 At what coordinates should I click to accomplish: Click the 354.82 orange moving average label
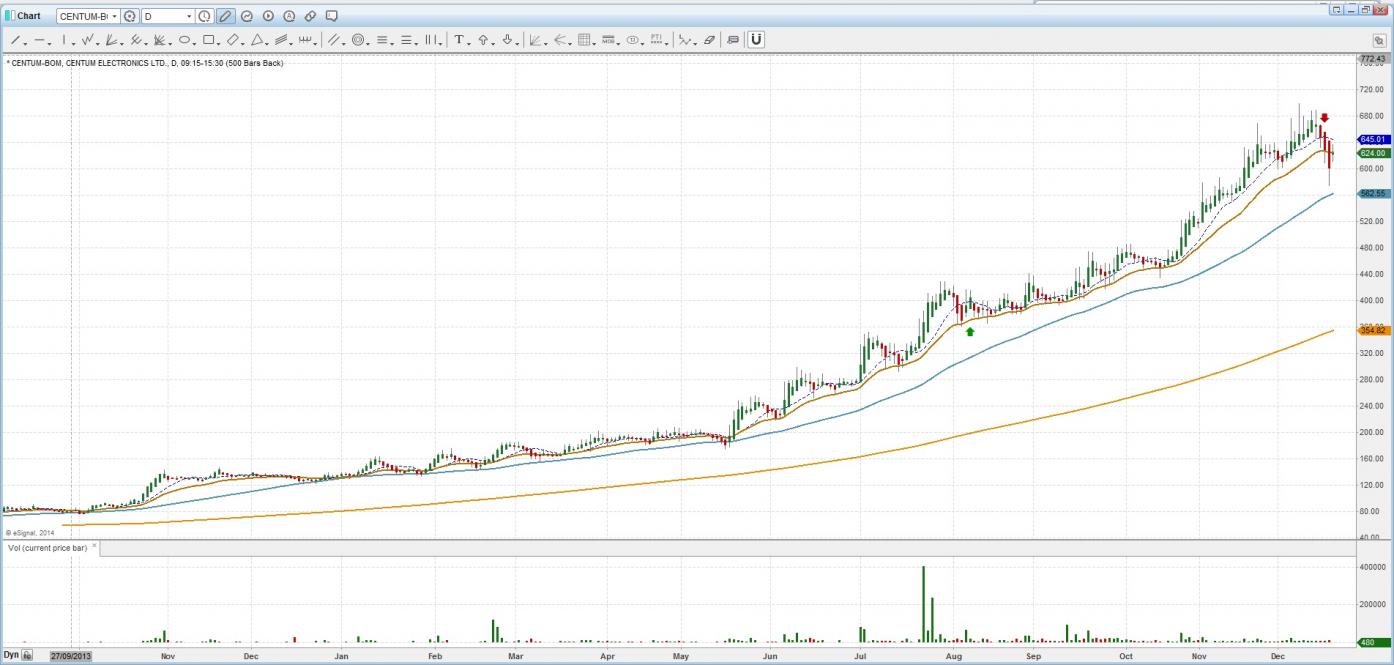[1373, 330]
